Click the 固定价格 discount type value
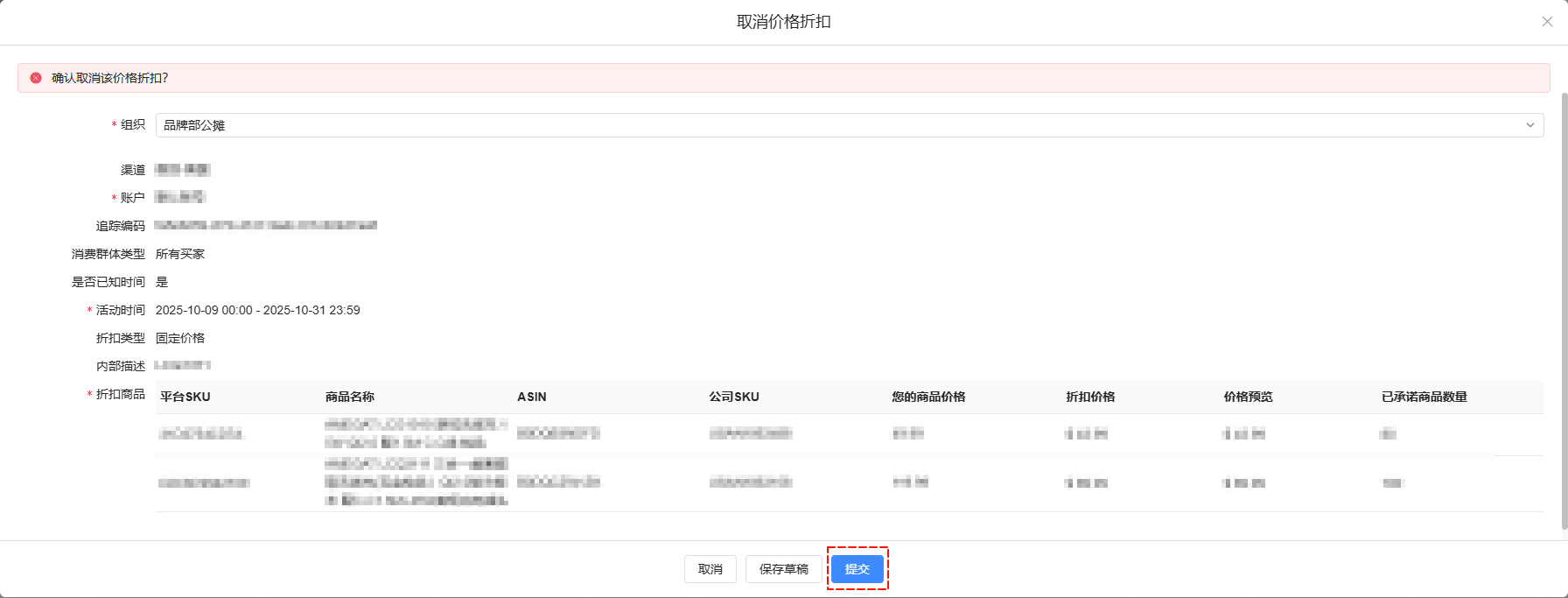This screenshot has width=1568, height=598. coord(180,338)
